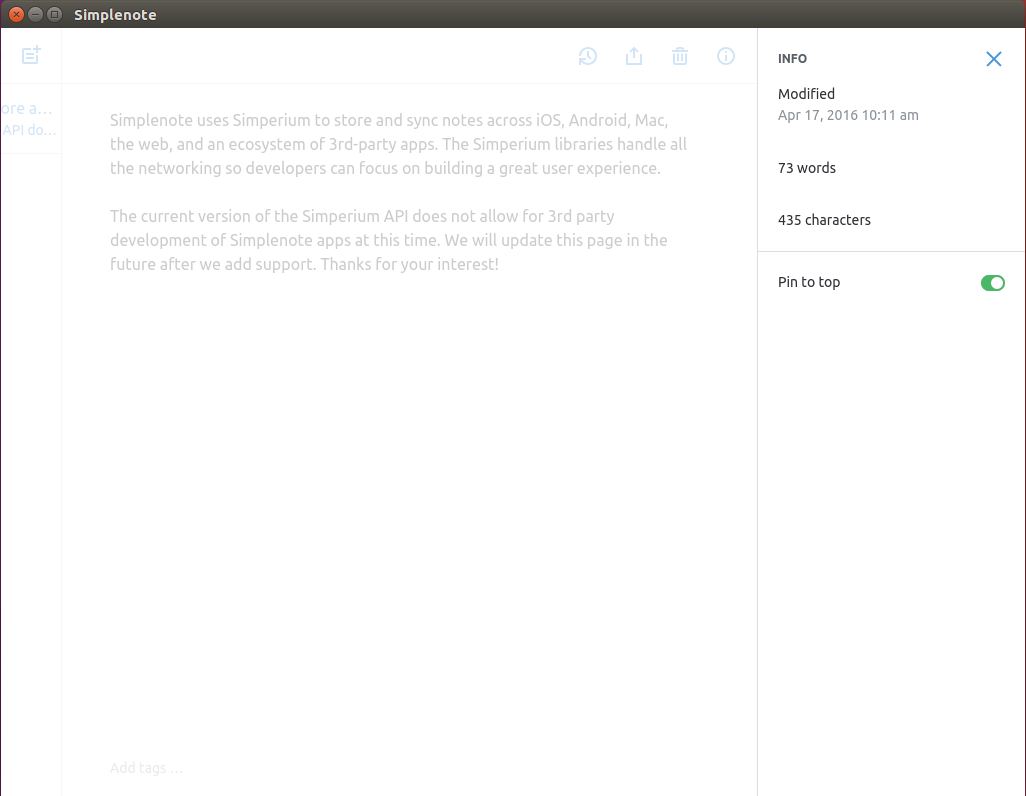This screenshot has width=1026, height=796.
Task: Click the '435 characters' count in Info
Action: [824, 220]
